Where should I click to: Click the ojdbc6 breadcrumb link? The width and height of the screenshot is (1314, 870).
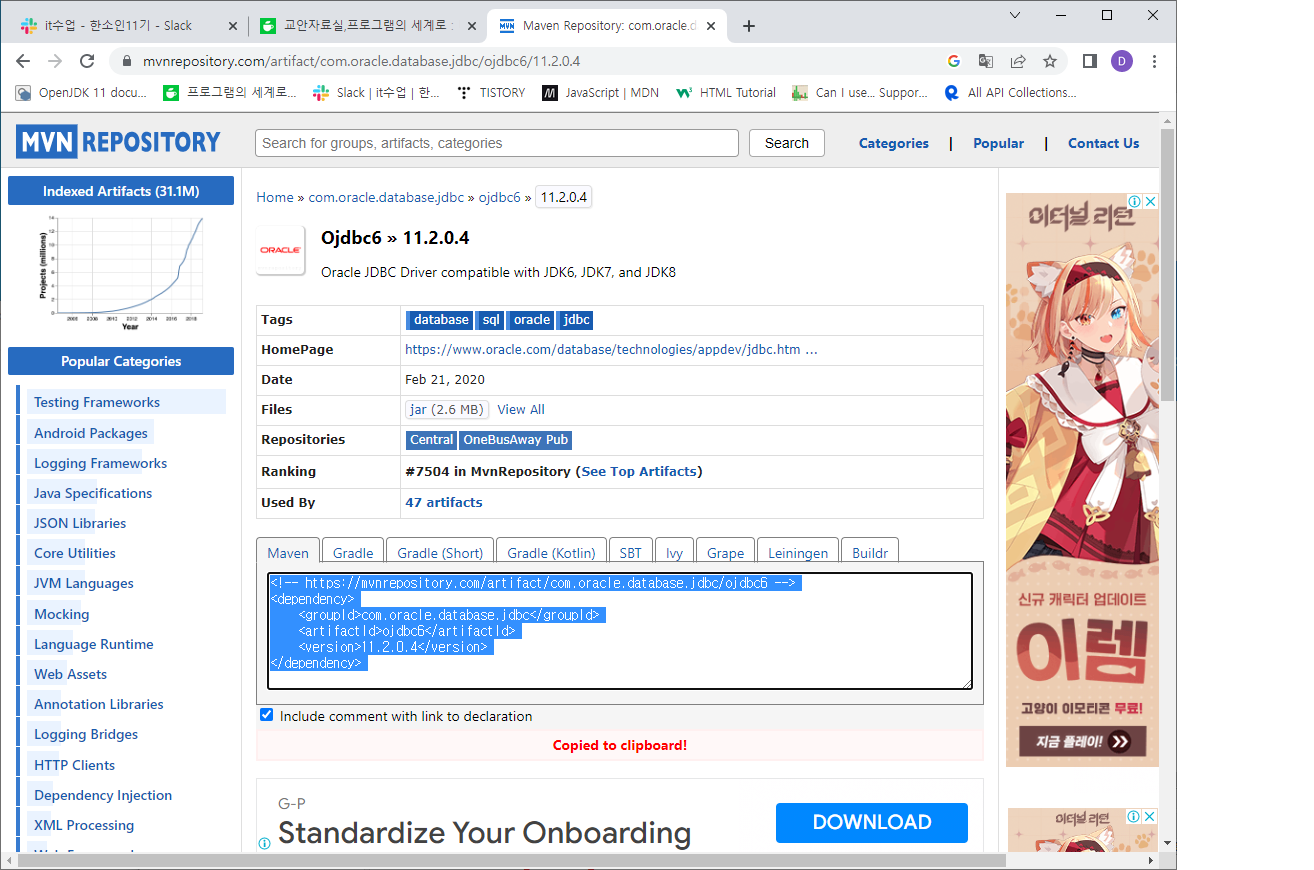500,197
